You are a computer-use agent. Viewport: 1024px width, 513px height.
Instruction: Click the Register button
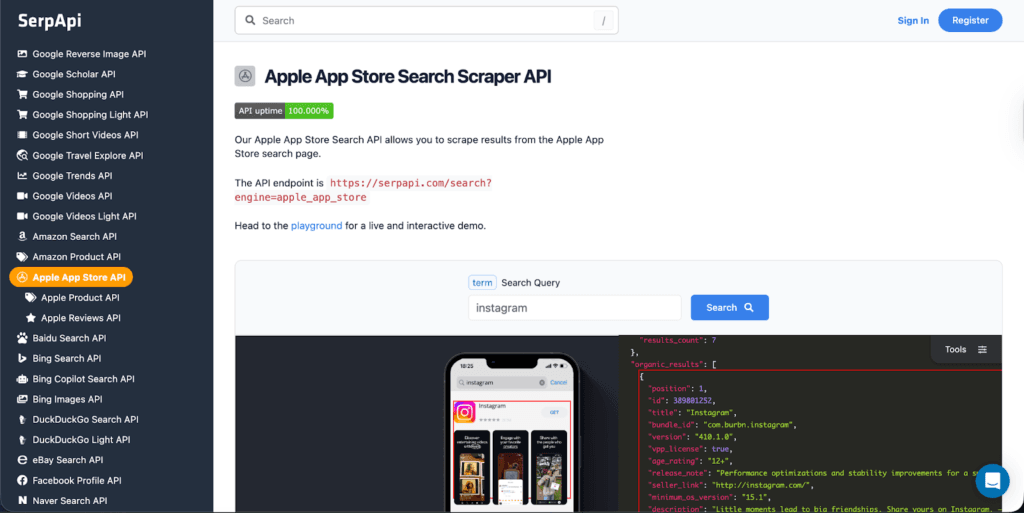(x=969, y=20)
